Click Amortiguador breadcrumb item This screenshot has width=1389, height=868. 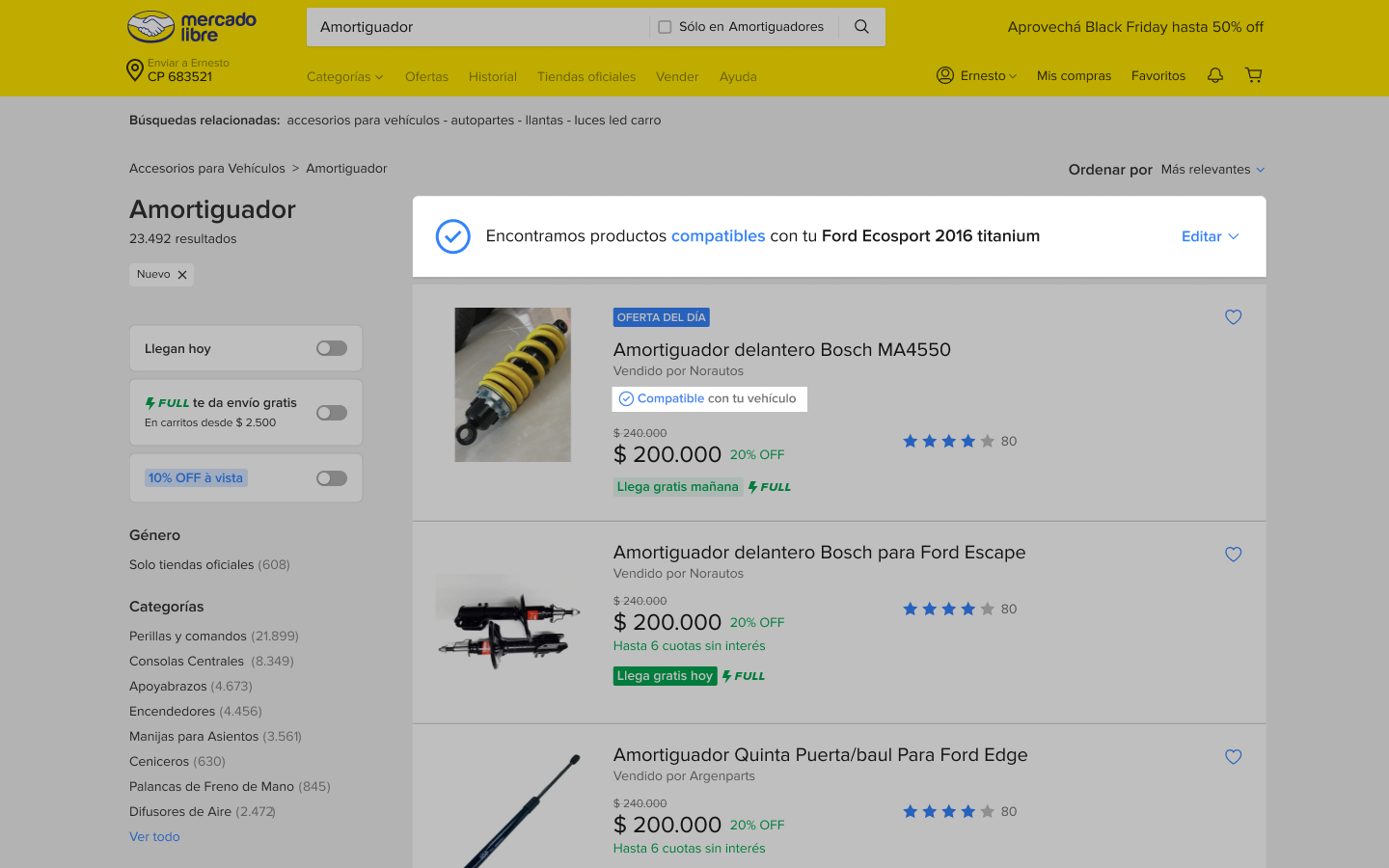[x=346, y=168]
